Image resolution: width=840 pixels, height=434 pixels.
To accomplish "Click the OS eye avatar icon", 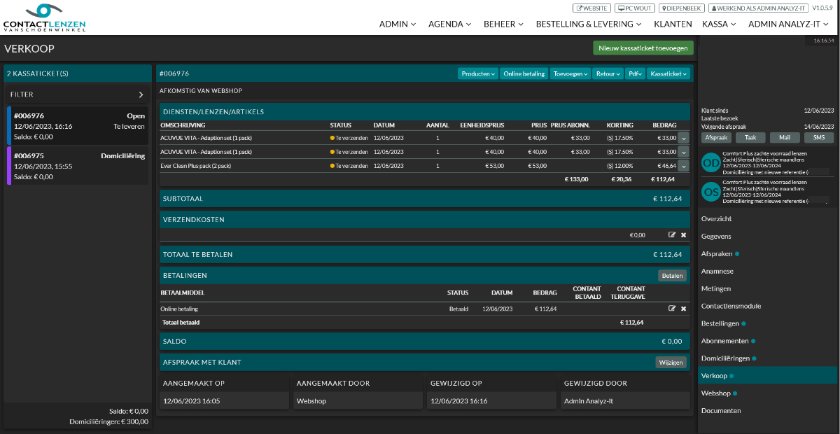I will (x=710, y=192).
